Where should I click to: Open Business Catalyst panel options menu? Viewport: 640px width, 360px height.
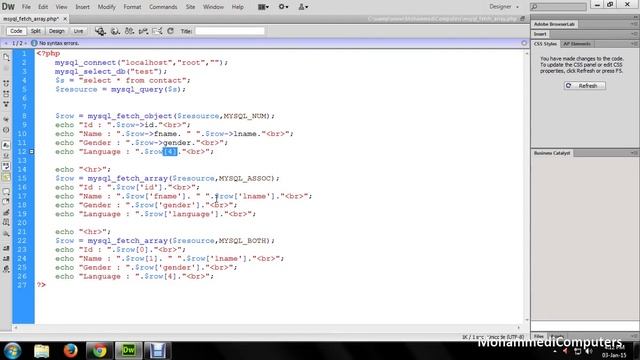(x=634, y=153)
